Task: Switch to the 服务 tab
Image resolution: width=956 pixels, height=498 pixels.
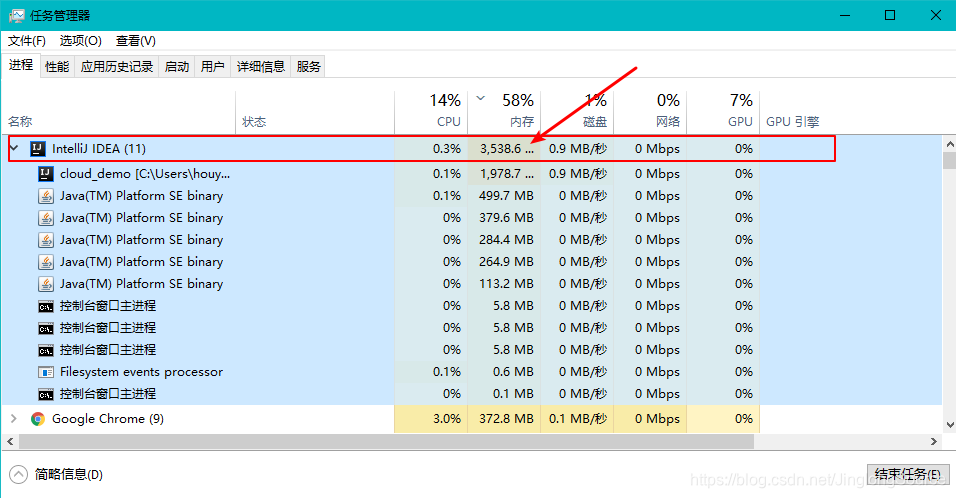Action: pyautogui.click(x=309, y=66)
